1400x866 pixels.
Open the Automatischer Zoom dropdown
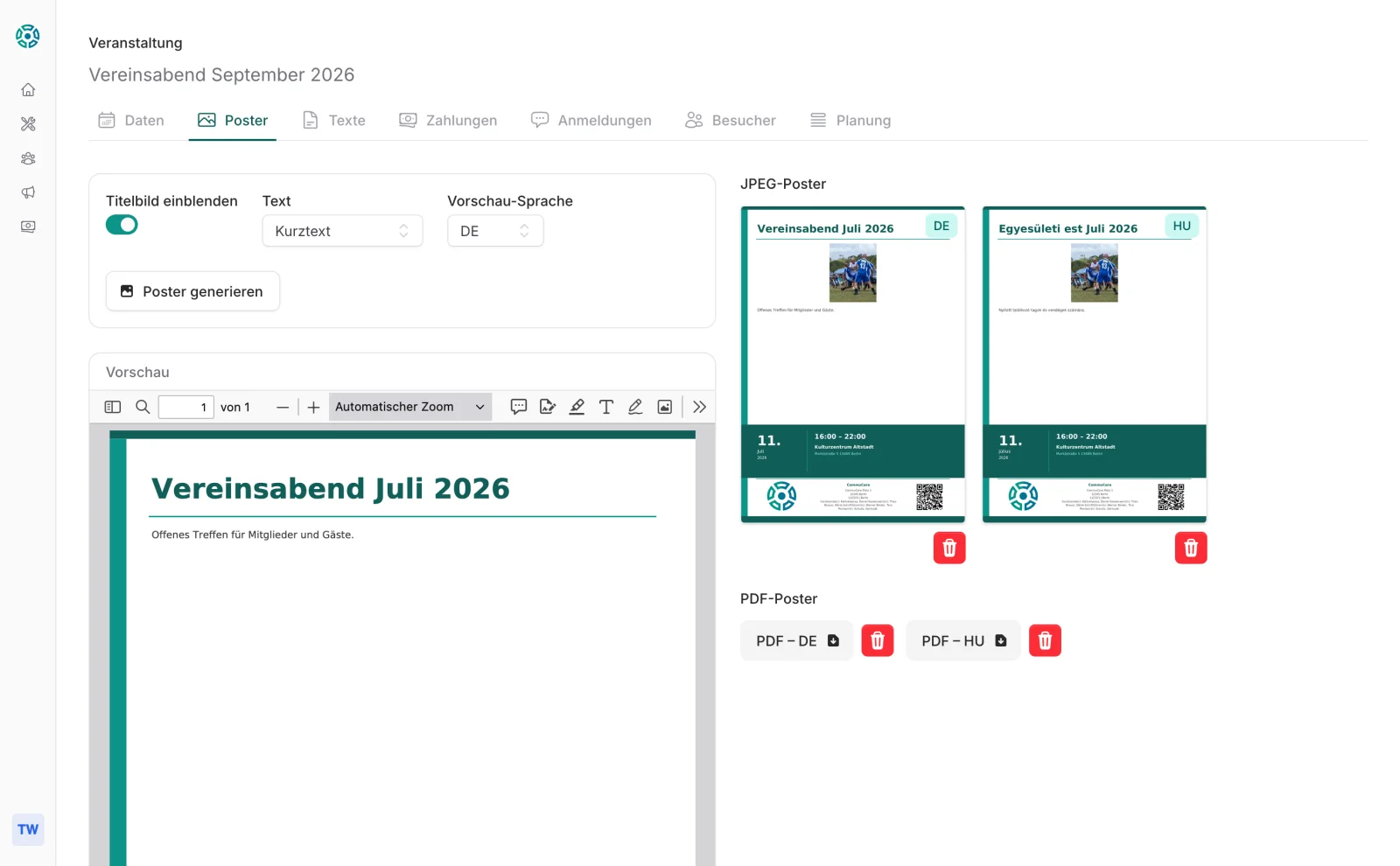click(x=410, y=407)
